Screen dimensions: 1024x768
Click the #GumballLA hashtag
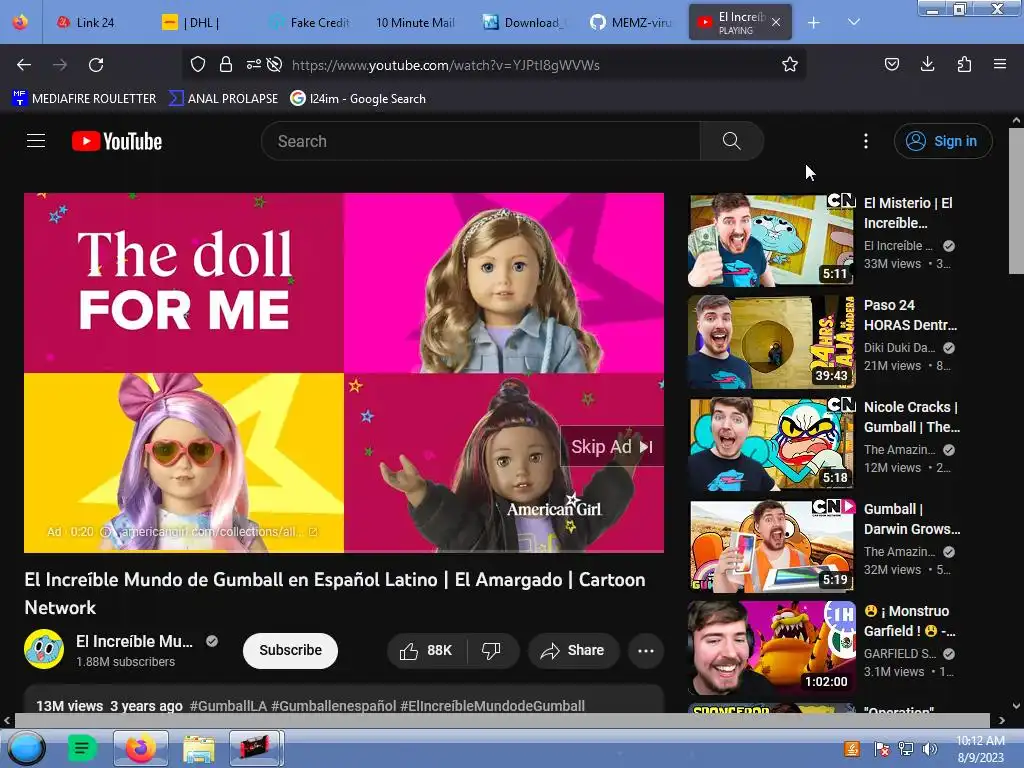[x=228, y=706]
